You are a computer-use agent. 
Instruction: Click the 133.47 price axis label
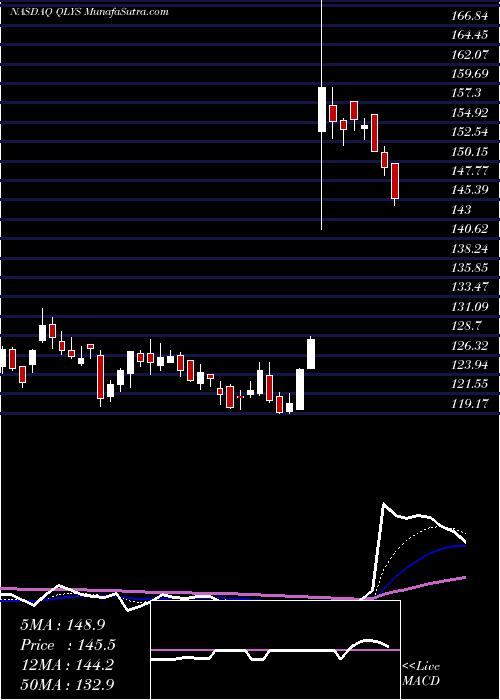point(470,286)
